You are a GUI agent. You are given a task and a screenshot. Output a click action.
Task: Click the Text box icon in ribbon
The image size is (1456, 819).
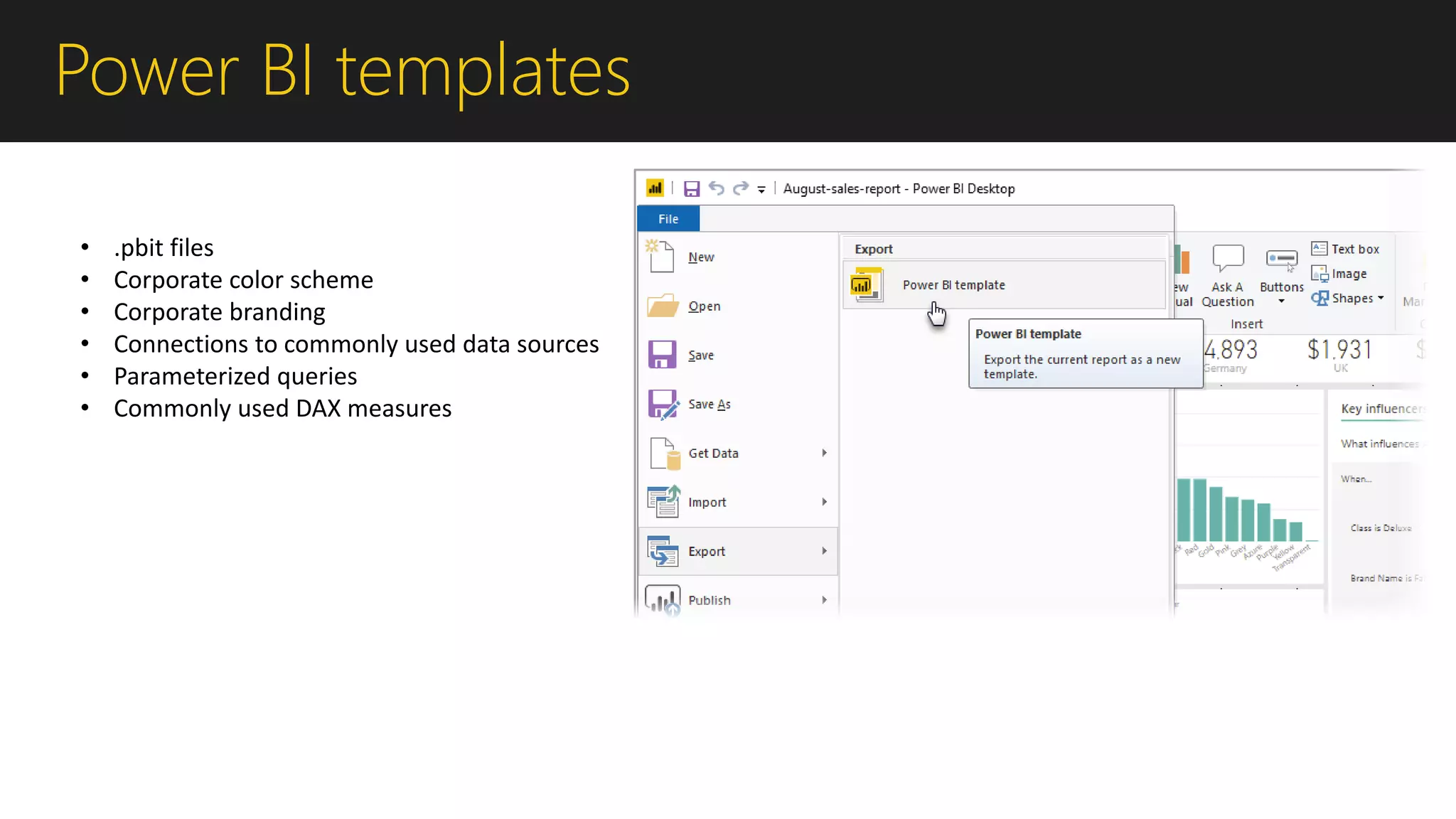(1319, 248)
